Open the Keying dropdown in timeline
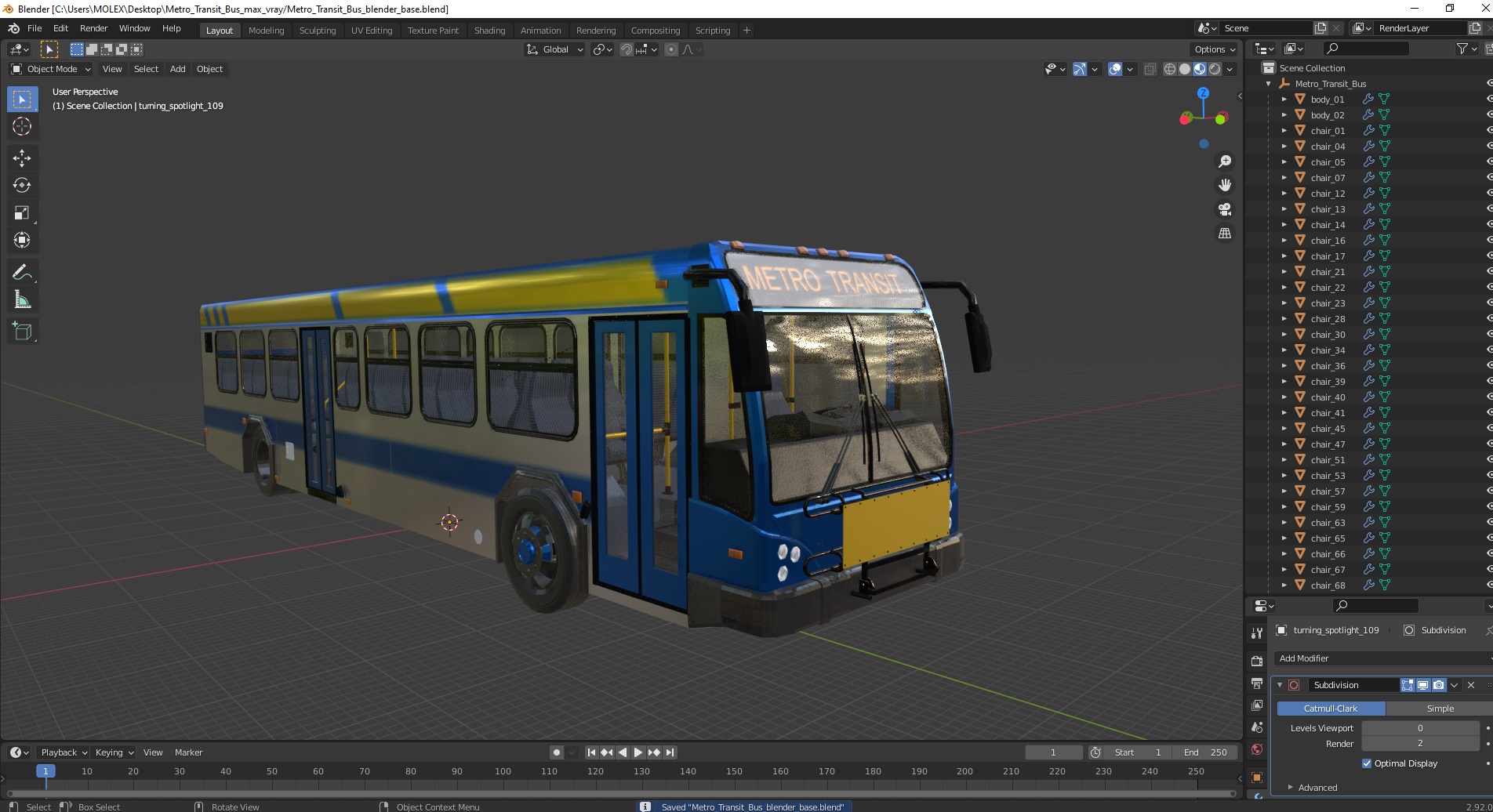This screenshot has height=812, width=1493. (x=114, y=752)
